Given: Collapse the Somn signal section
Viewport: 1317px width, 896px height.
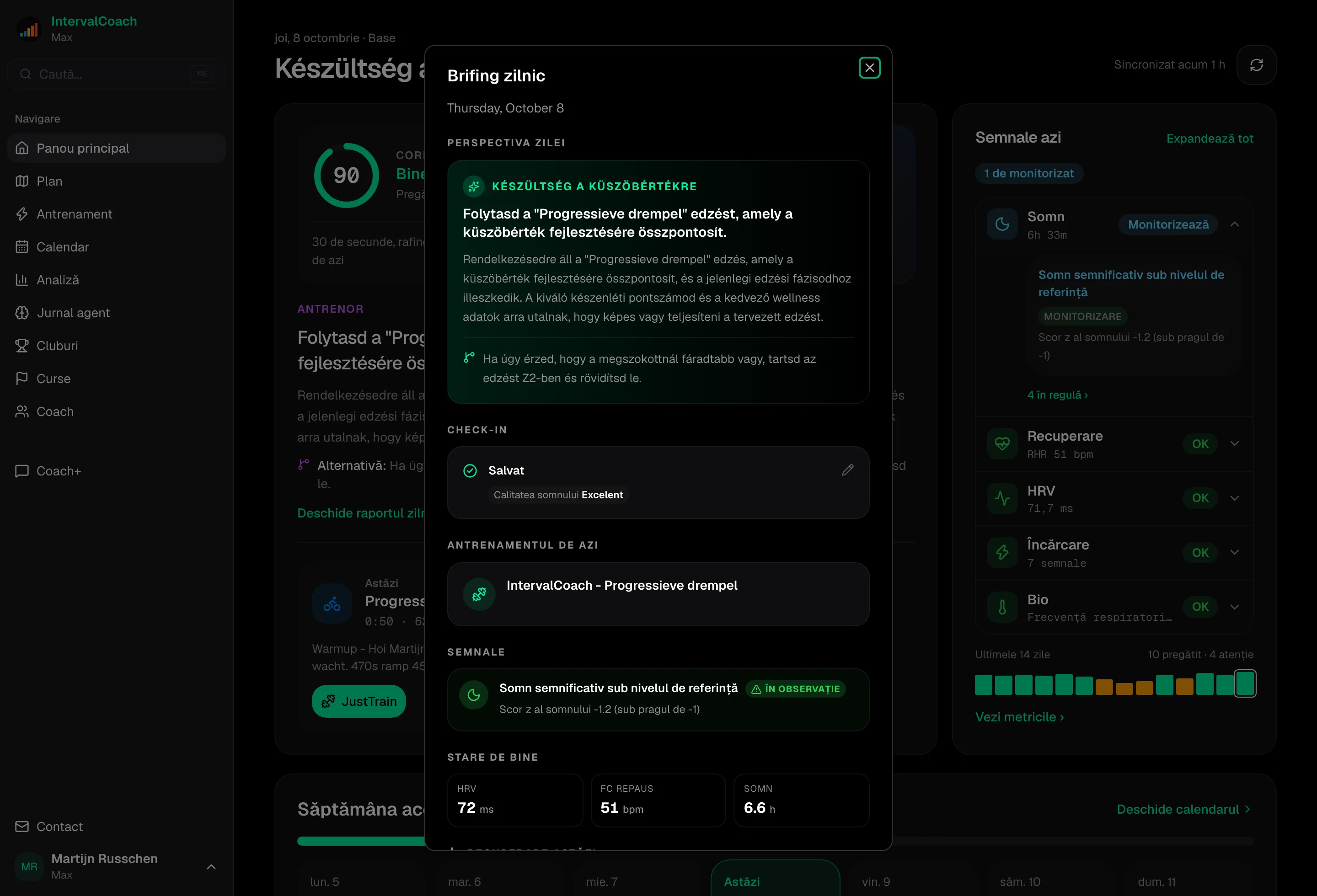Looking at the screenshot, I should [1234, 224].
